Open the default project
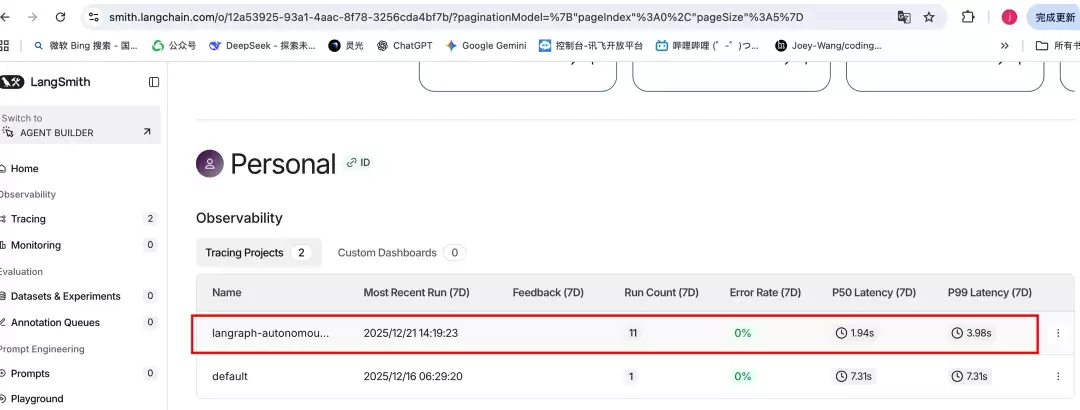The image size is (1080, 410). 230,376
